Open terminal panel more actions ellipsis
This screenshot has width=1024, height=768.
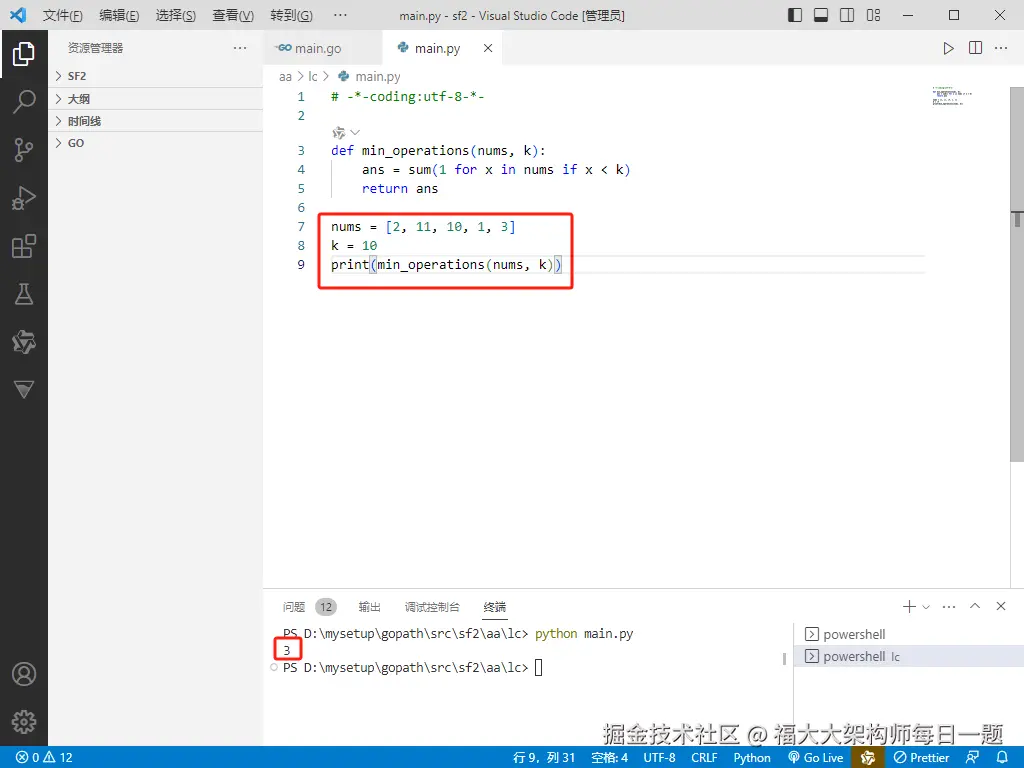click(x=949, y=607)
